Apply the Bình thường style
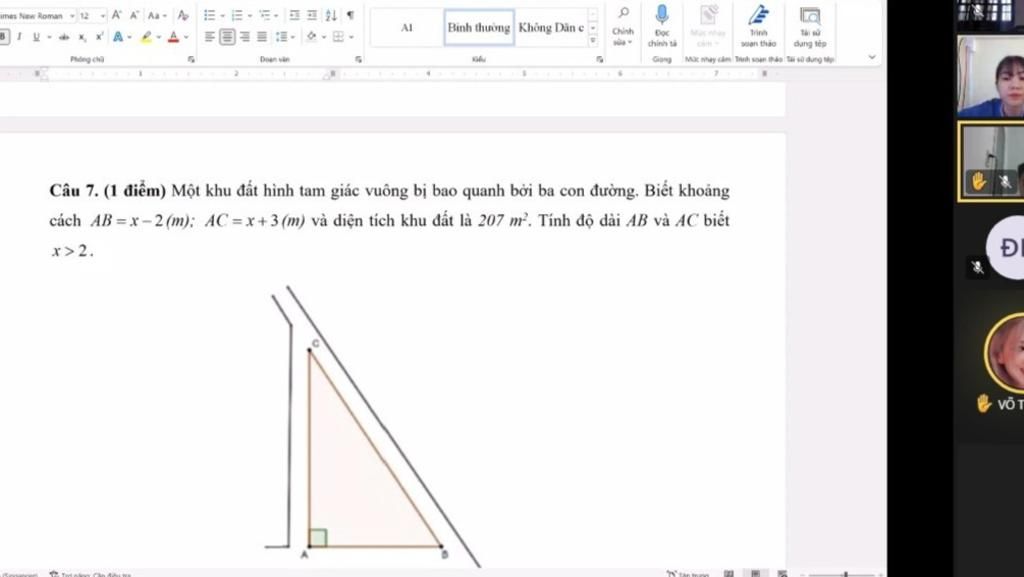Viewport: 1024px width, 577px height. (479, 27)
